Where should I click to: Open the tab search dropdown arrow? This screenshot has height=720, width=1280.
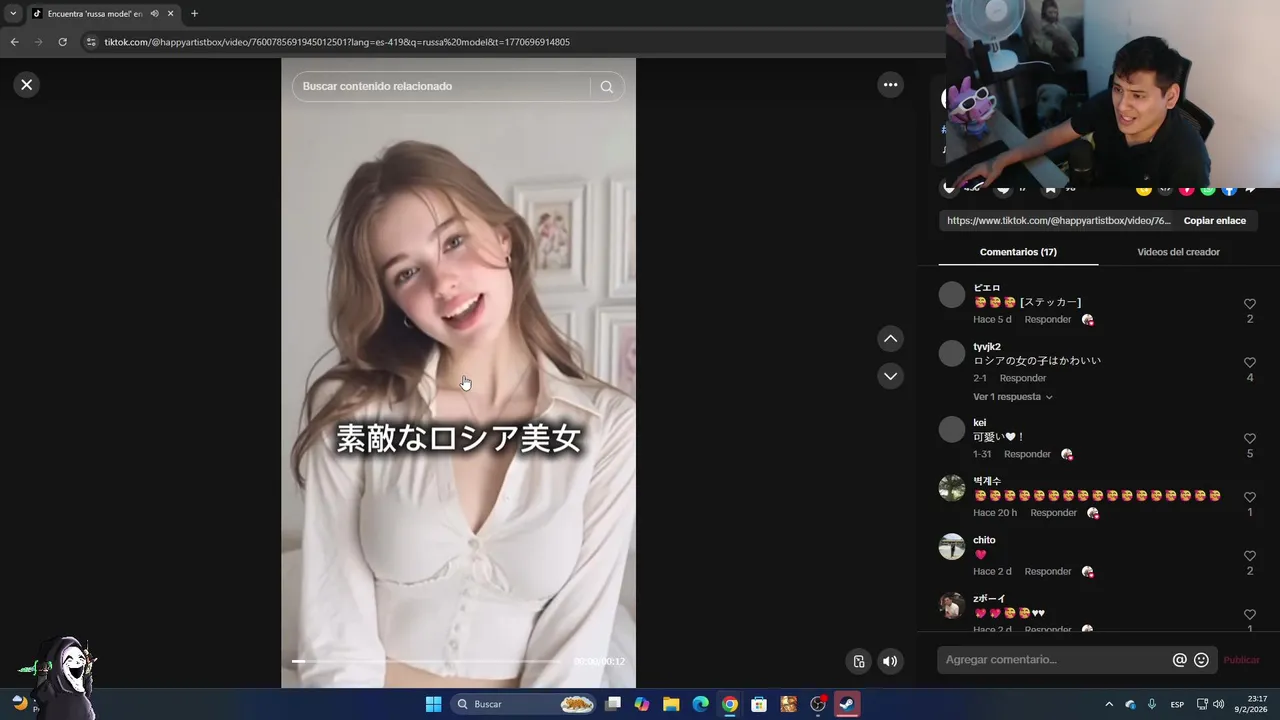point(13,14)
